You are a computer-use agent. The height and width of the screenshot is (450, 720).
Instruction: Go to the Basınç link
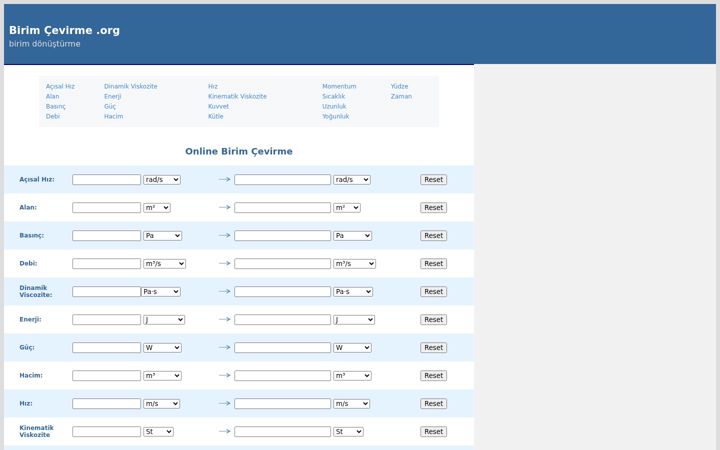coord(56,107)
